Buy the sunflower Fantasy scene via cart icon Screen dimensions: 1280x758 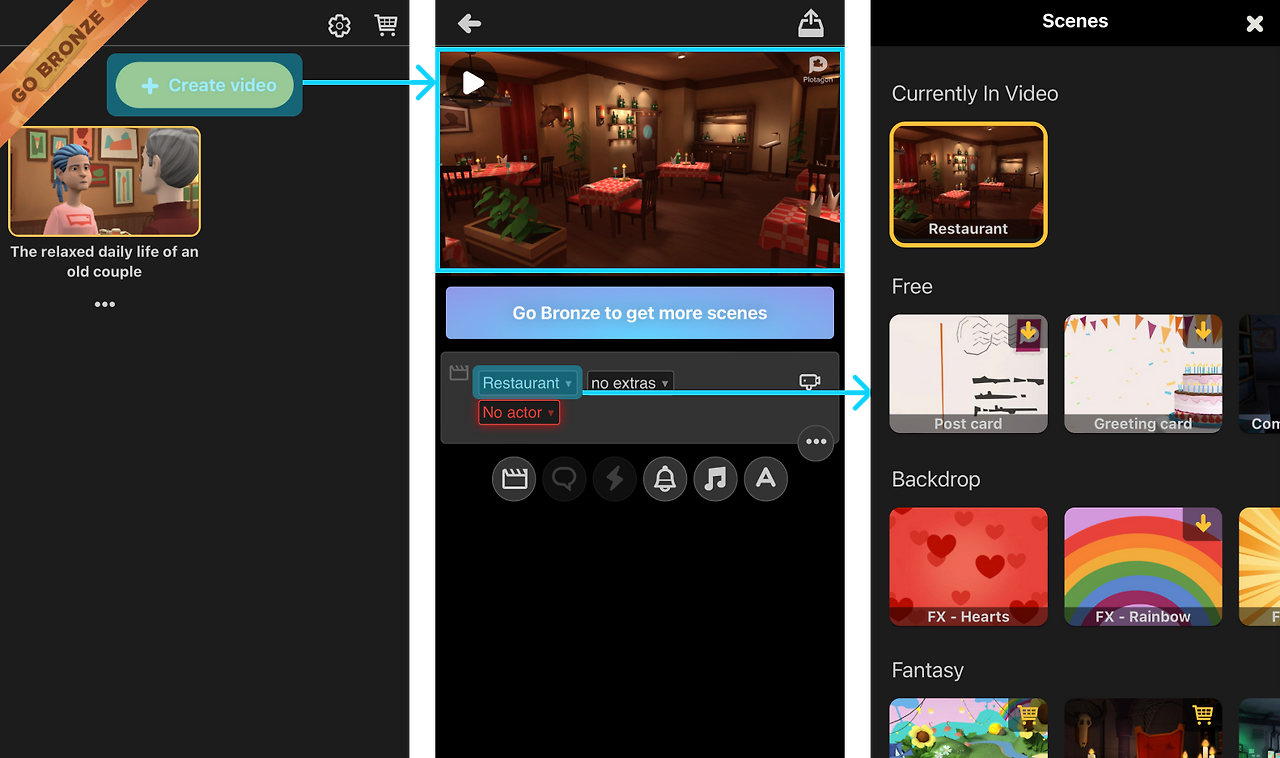(1029, 715)
